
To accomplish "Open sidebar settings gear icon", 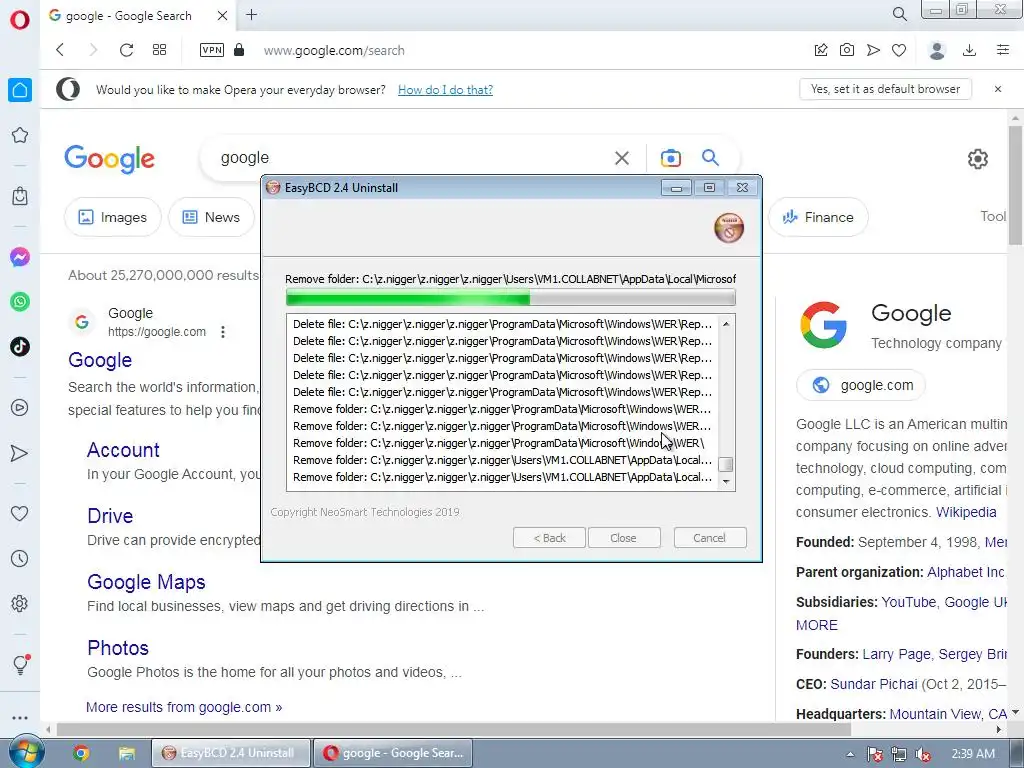I will (x=20, y=603).
